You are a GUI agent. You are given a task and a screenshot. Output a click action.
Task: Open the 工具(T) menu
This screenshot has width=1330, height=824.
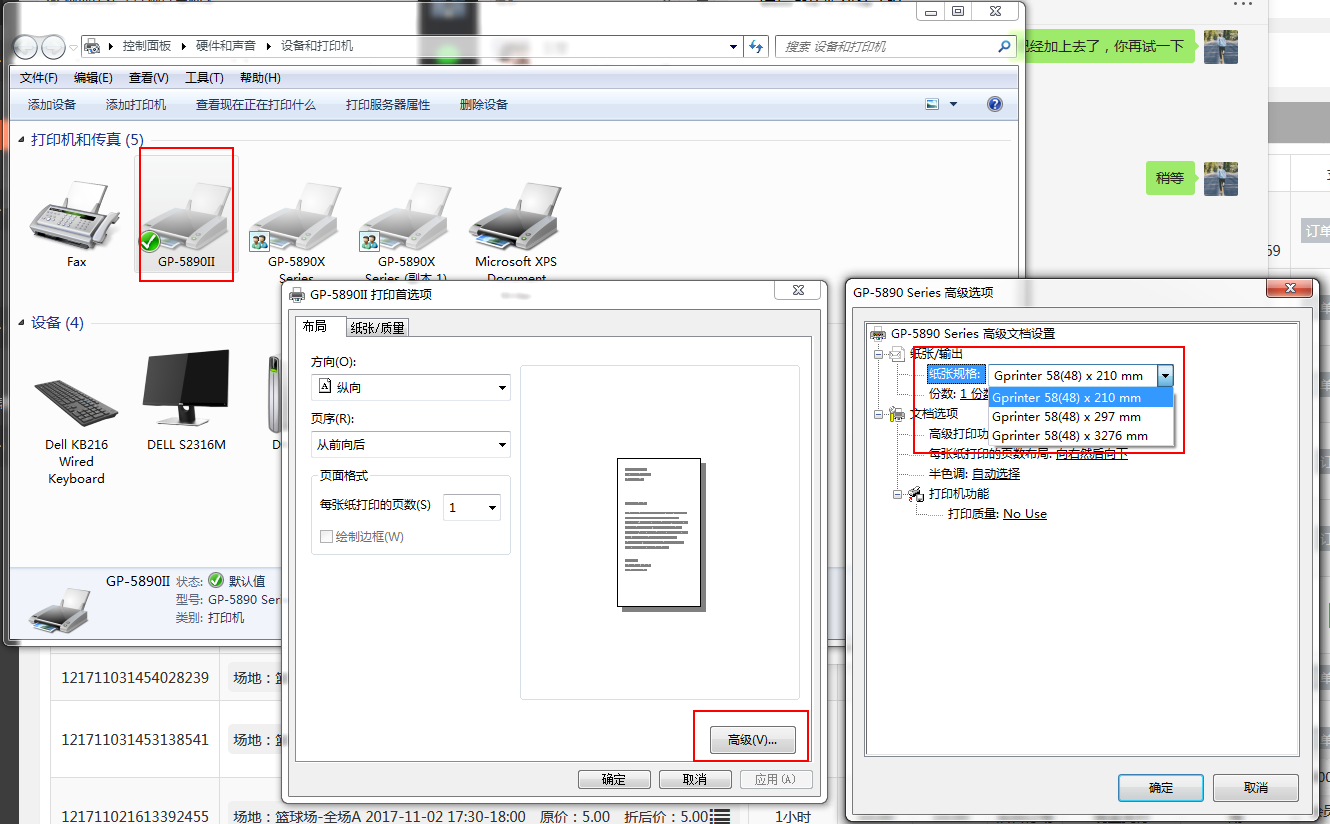[x=204, y=78]
